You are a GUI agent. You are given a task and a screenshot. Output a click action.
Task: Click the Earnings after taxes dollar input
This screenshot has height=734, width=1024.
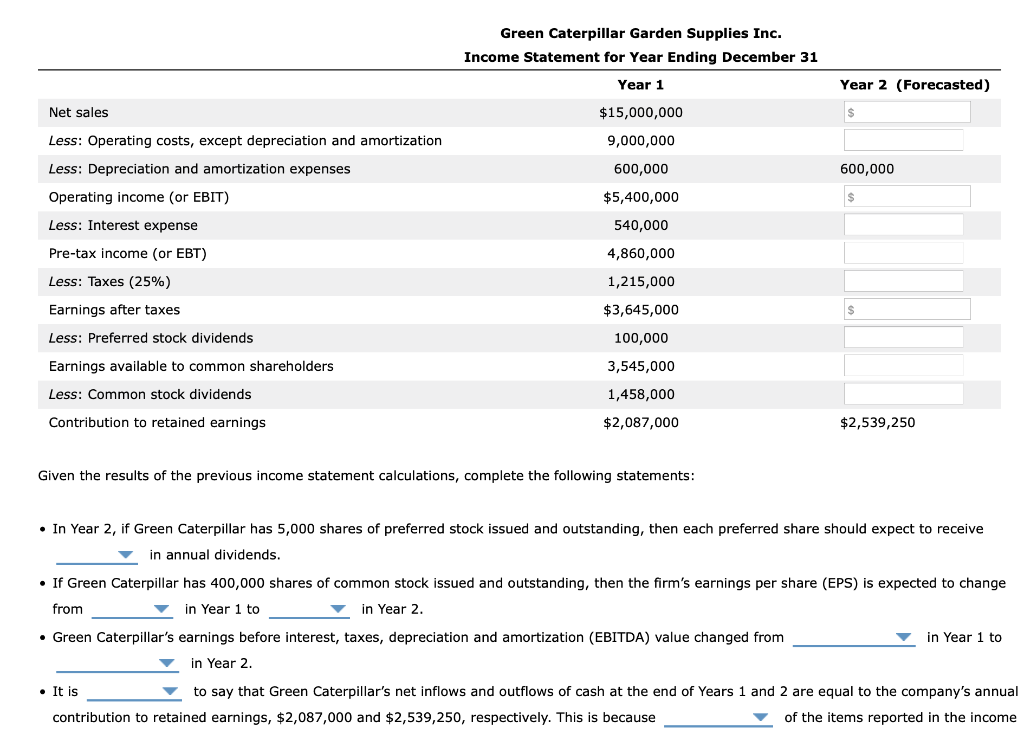click(906, 308)
